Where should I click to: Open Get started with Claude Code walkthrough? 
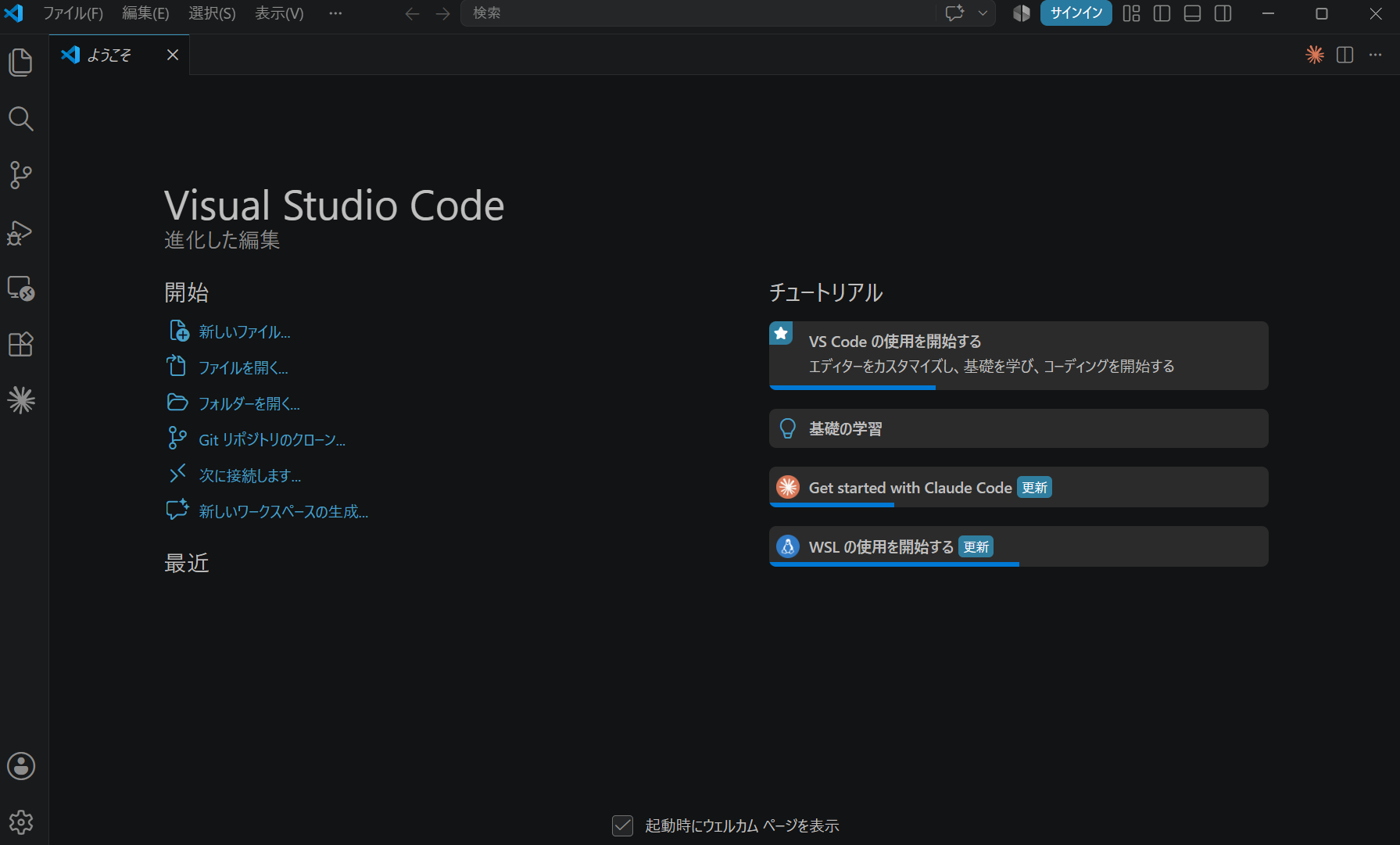click(1019, 487)
